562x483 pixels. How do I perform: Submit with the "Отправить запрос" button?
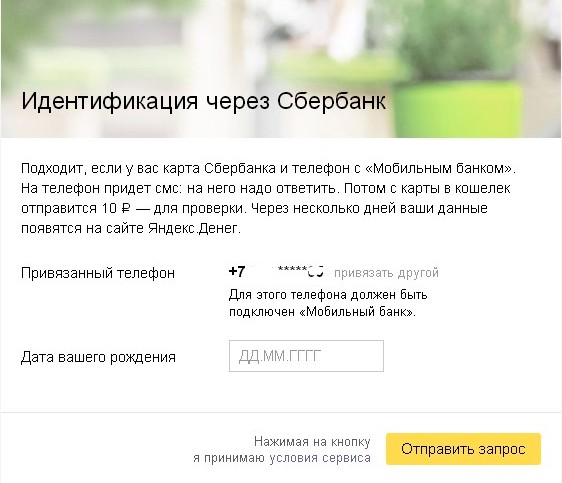pos(463,449)
